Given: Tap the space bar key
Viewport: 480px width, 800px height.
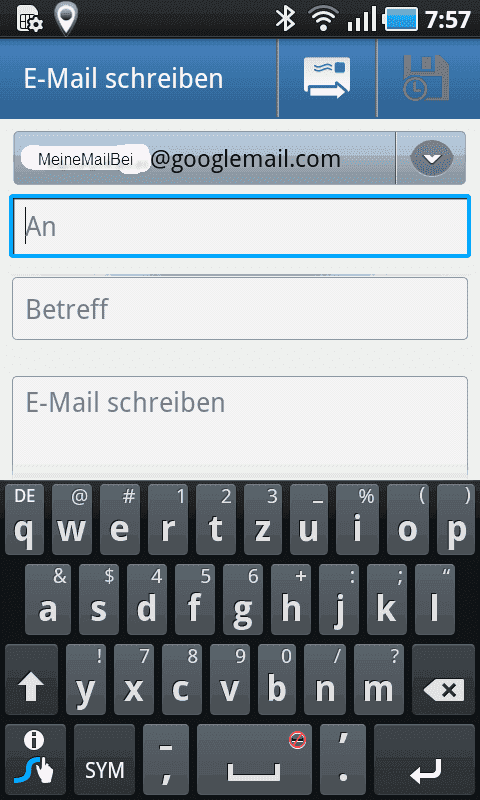Looking at the screenshot, I should pos(254,760).
